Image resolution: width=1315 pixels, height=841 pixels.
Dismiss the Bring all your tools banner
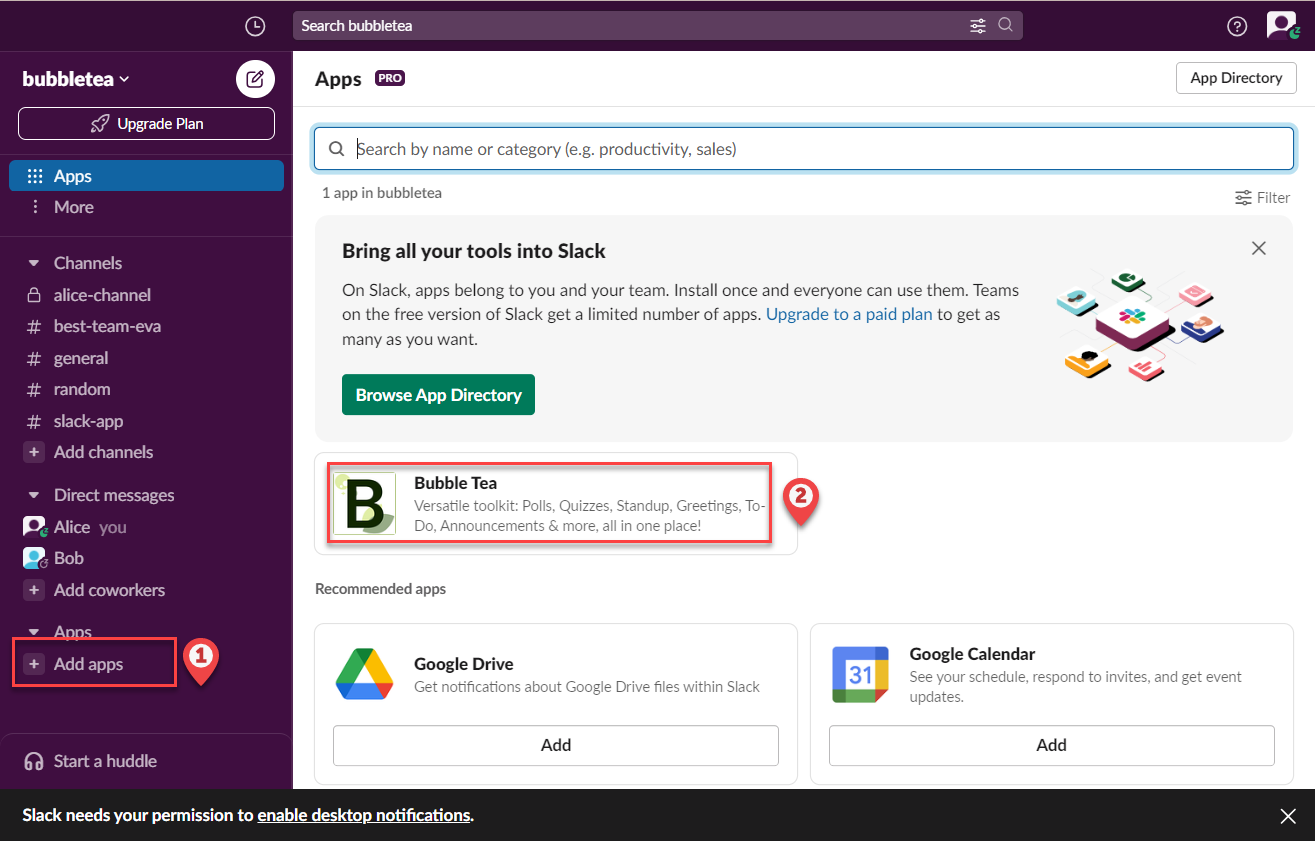1258,248
